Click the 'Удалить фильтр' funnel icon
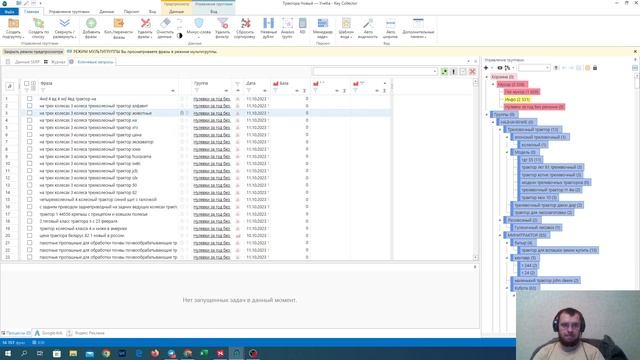This screenshot has width=640, height=360. 222,23
